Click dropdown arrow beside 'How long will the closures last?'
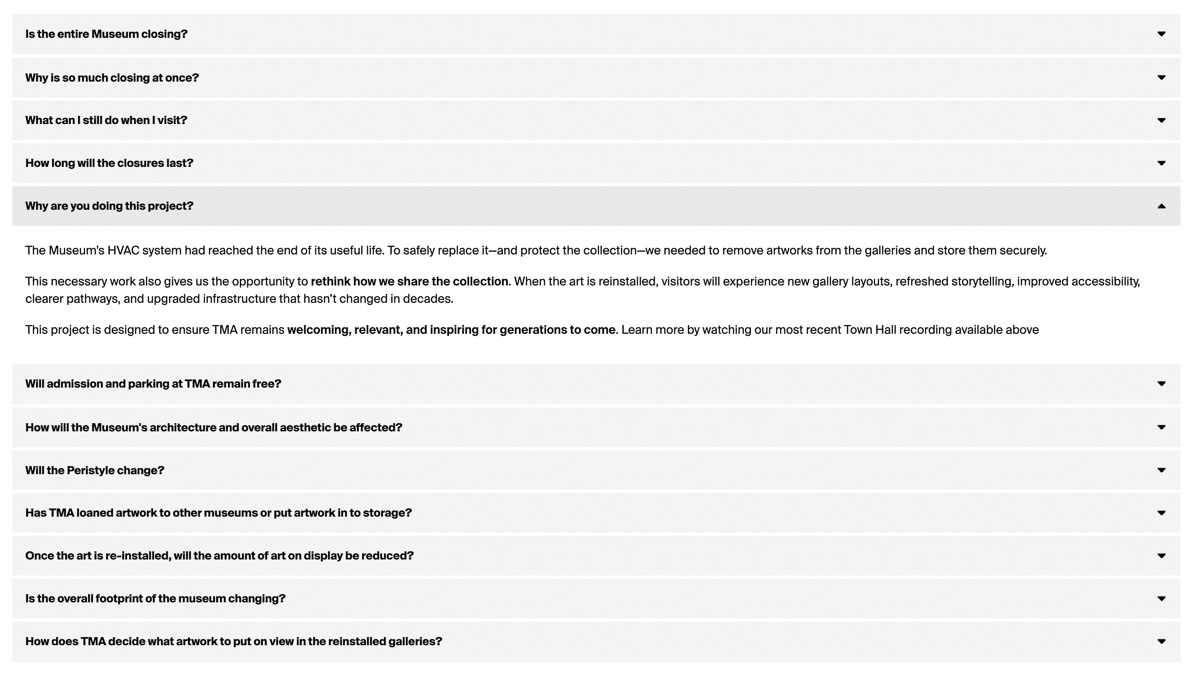This screenshot has width=1200, height=684. point(1161,163)
